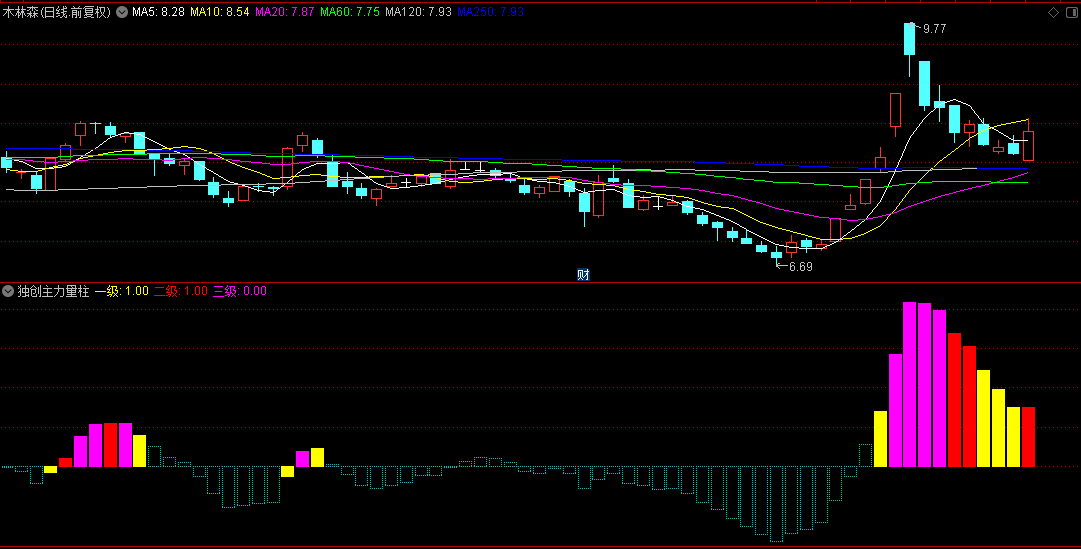Screen dimensions: 1081x549
Task: Click the 9.77 high price marker
Action: [934, 29]
